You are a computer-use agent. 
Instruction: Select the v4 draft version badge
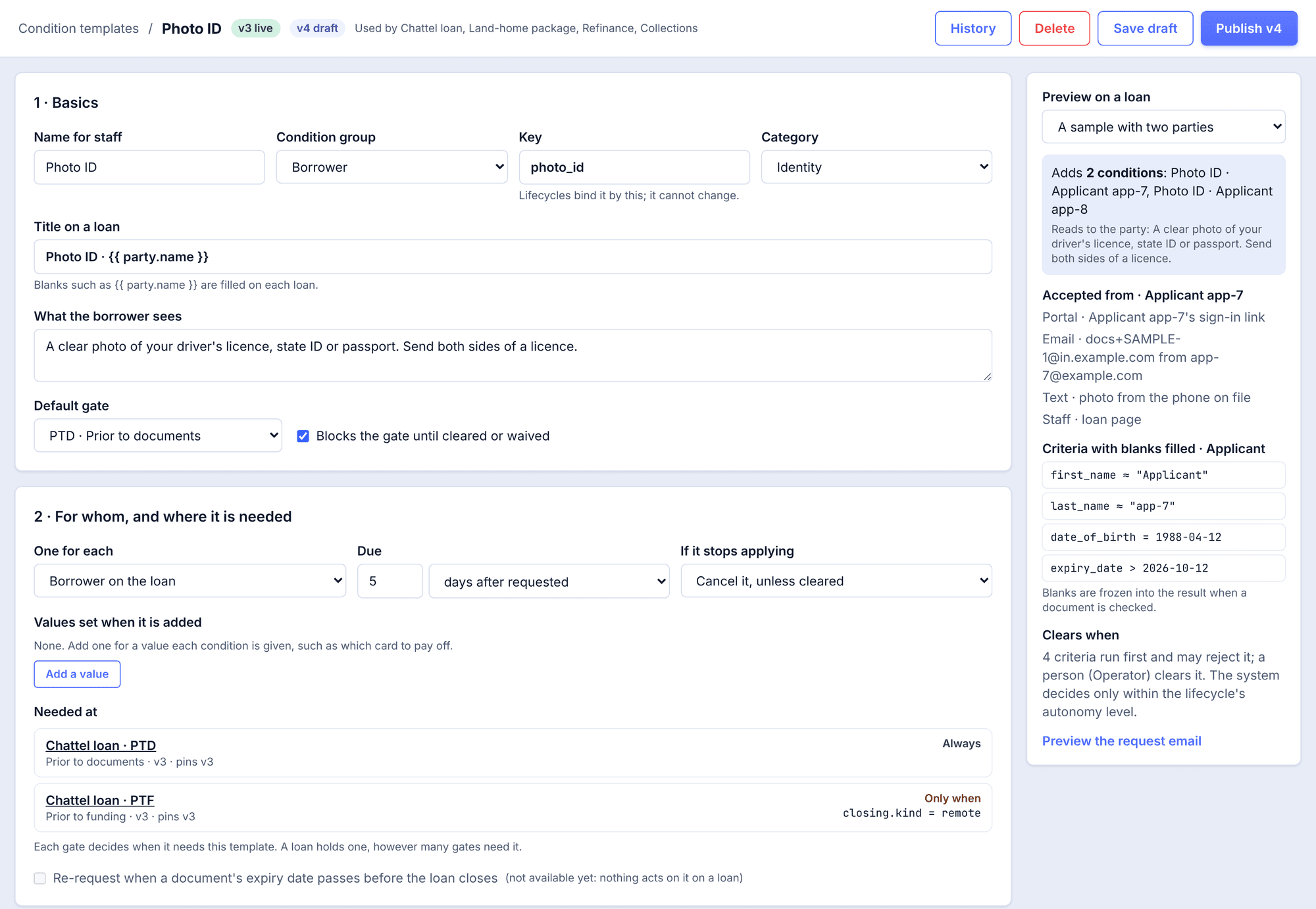click(x=317, y=28)
